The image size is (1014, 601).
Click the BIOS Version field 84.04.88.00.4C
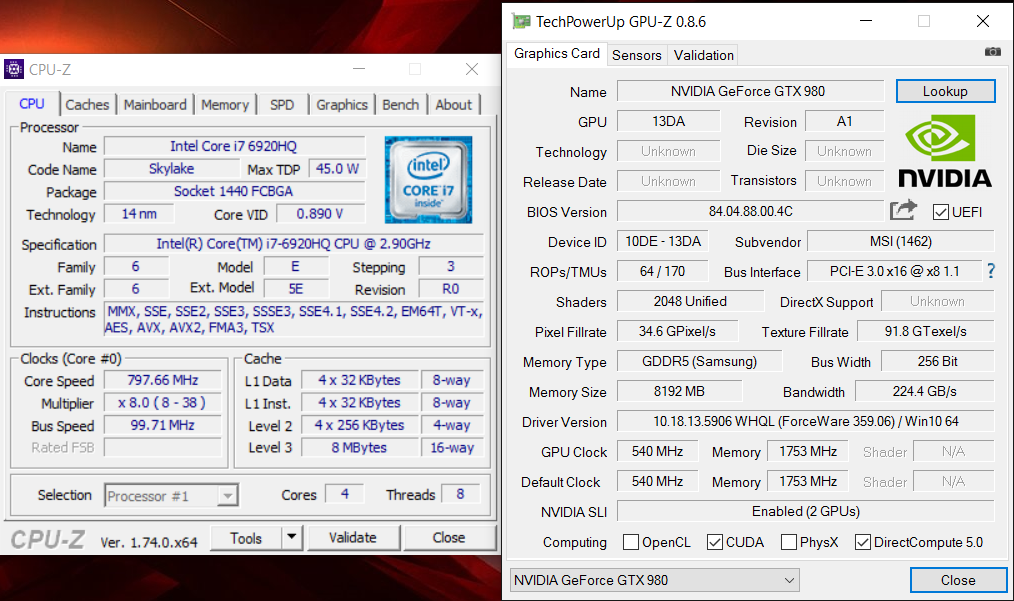click(750, 212)
